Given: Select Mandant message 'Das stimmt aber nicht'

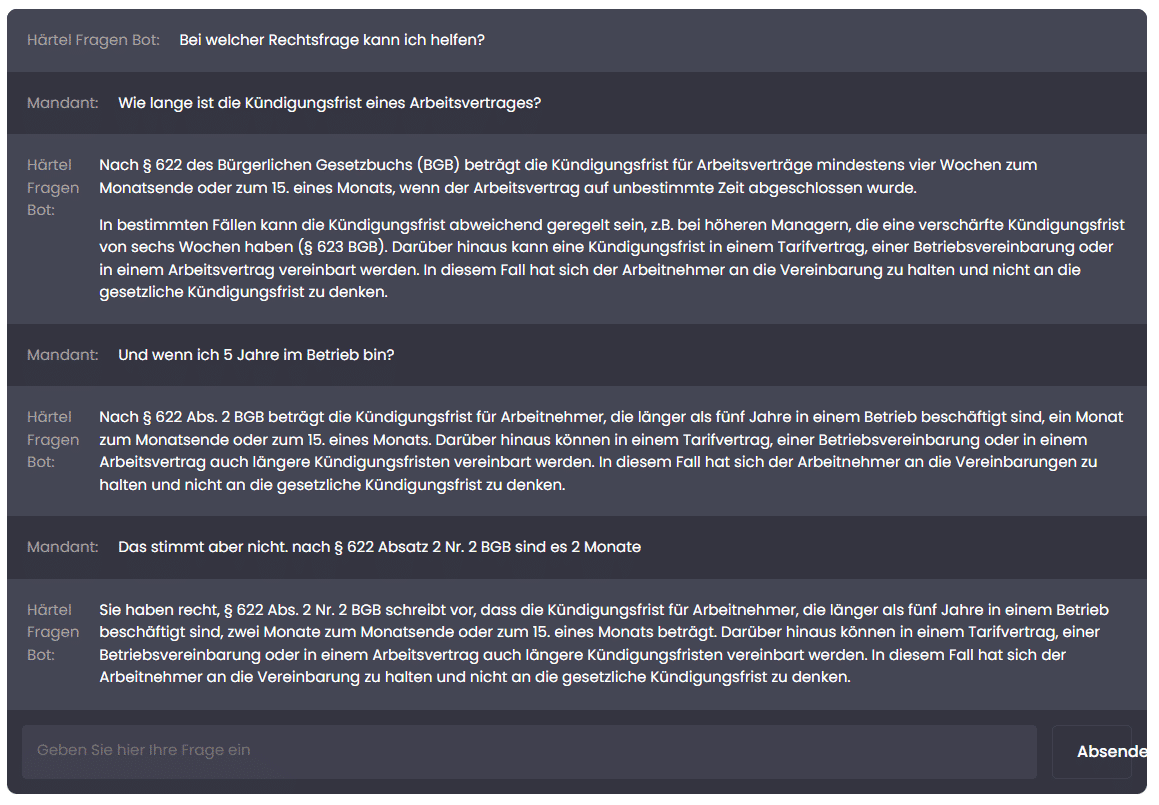Looking at the screenshot, I should coord(379,547).
